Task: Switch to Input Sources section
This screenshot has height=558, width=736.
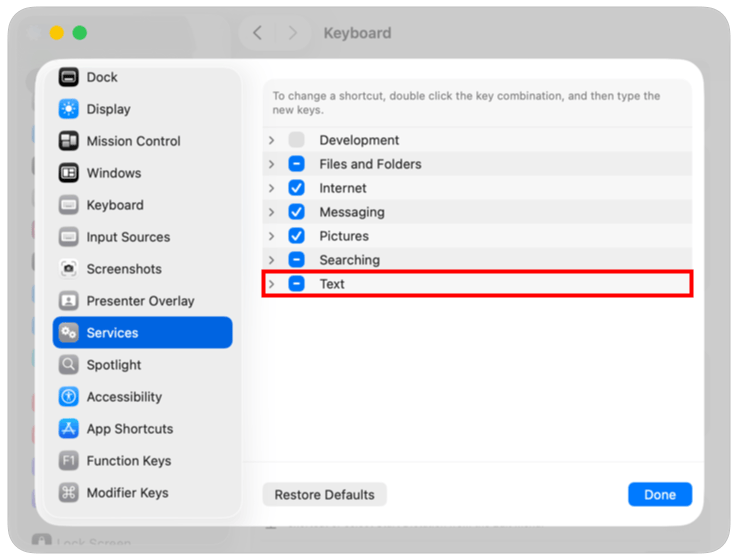Action: pyautogui.click(x=128, y=237)
